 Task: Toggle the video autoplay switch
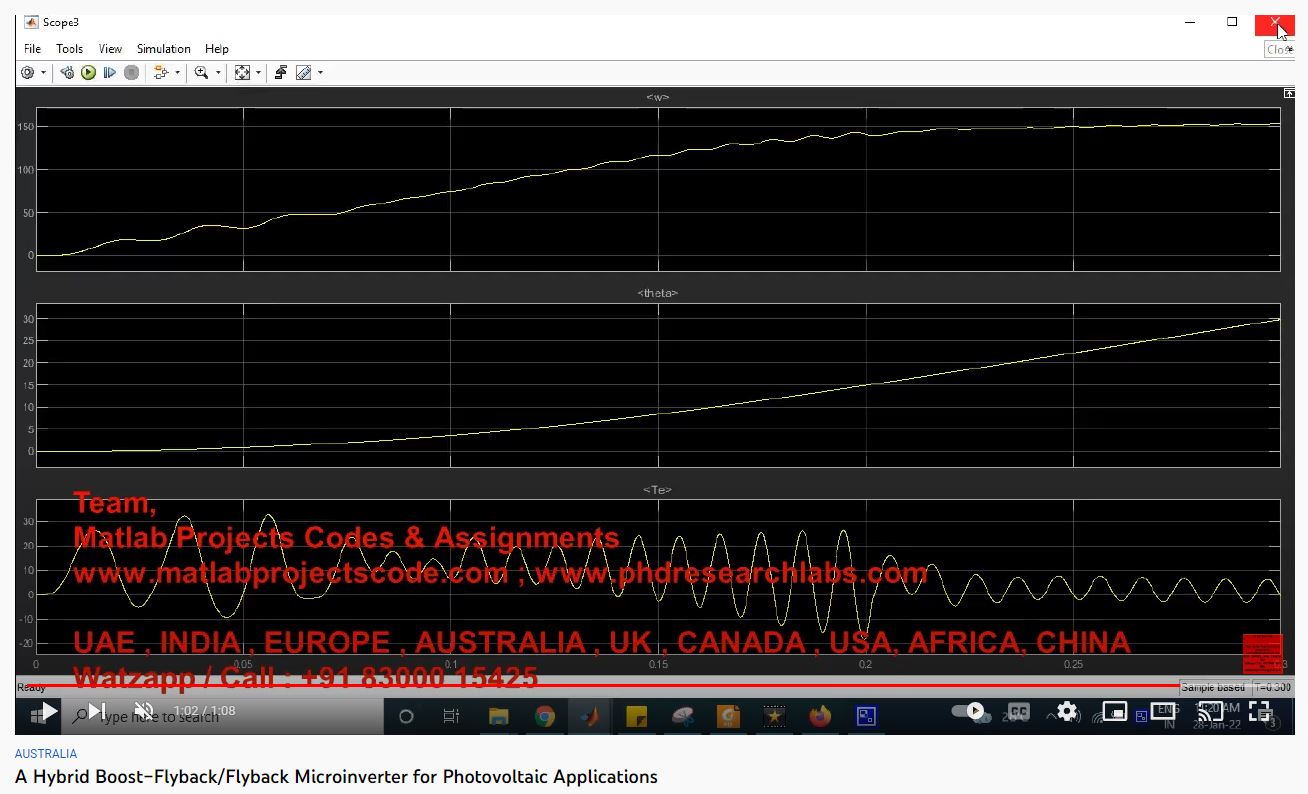[967, 711]
